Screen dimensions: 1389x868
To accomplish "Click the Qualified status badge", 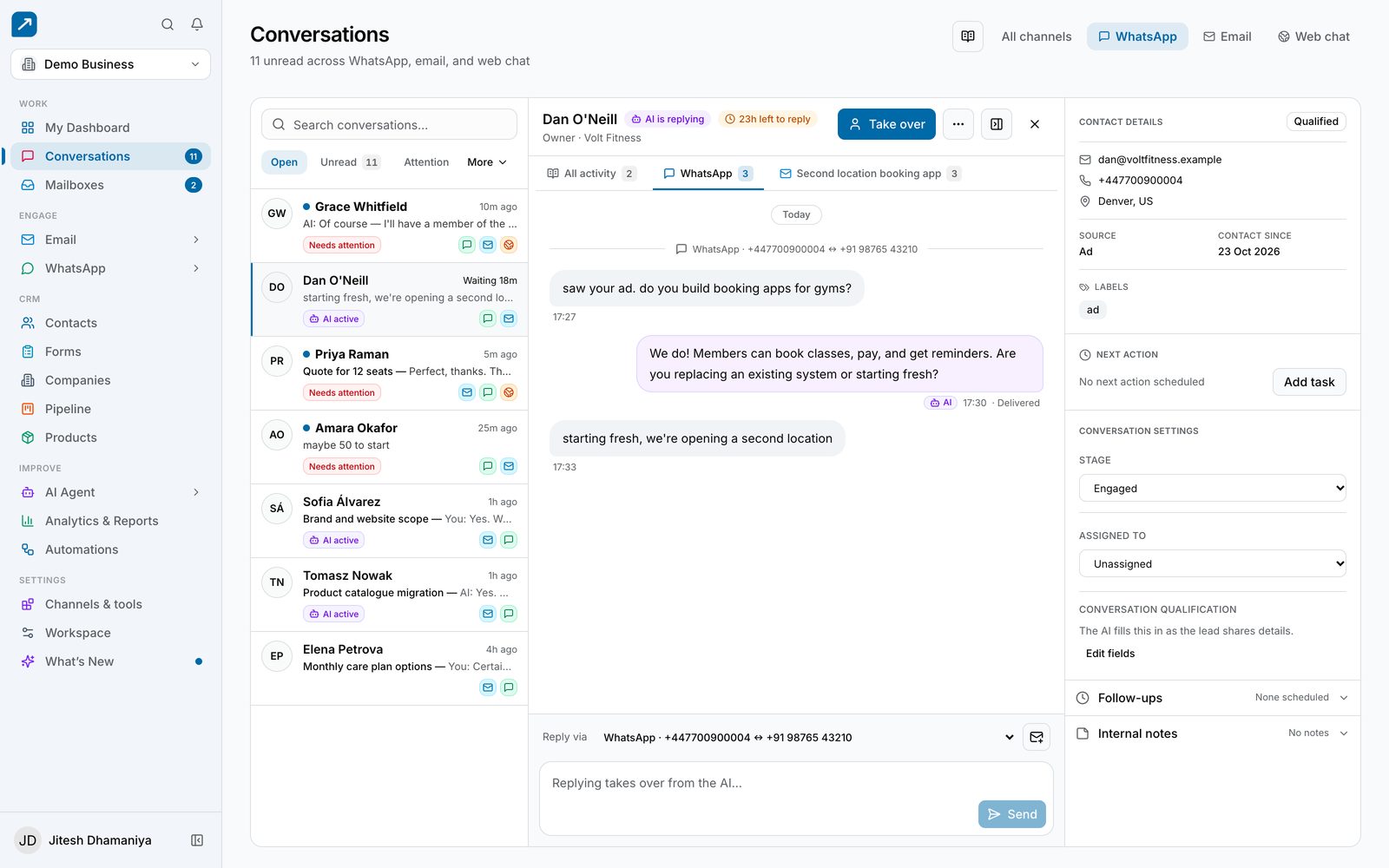I will pyautogui.click(x=1316, y=122).
